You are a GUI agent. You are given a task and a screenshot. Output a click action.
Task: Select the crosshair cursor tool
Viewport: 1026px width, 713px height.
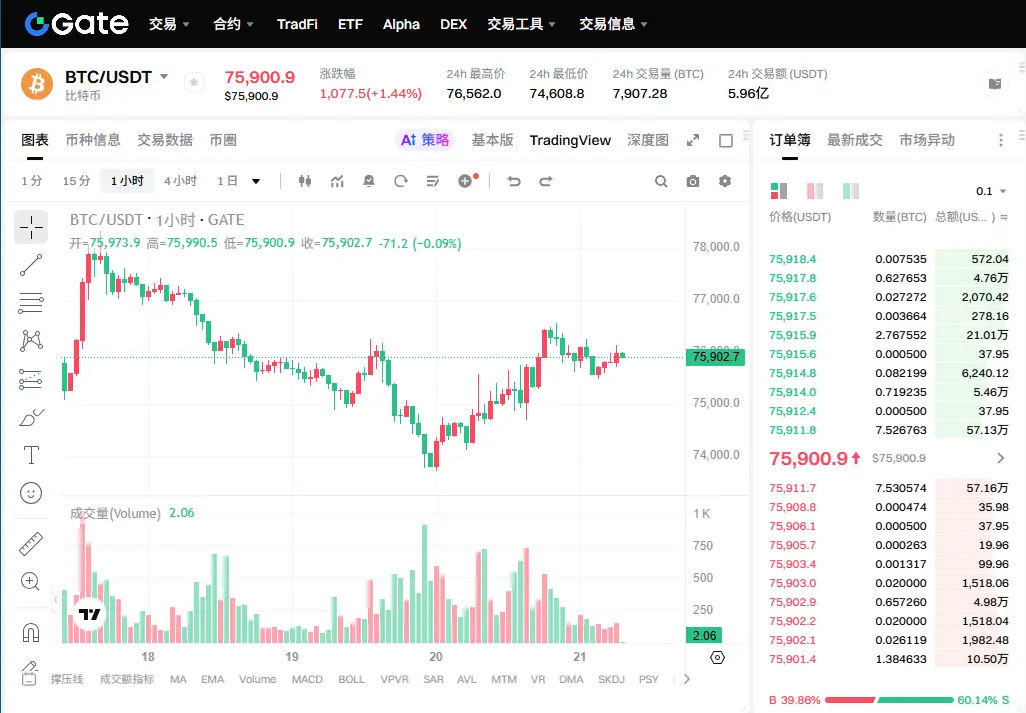[x=31, y=227]
